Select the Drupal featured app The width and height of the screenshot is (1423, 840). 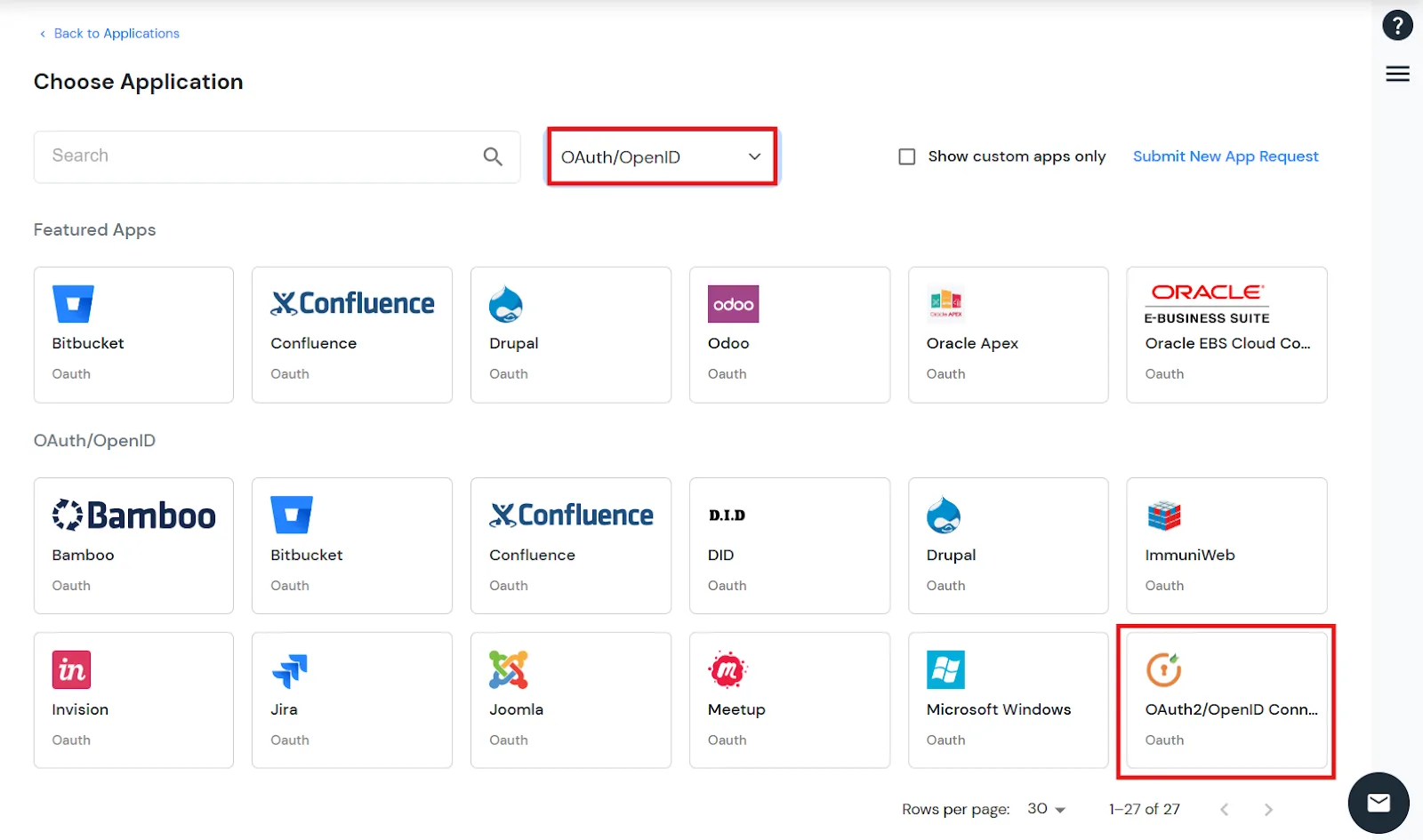(571, 333)
